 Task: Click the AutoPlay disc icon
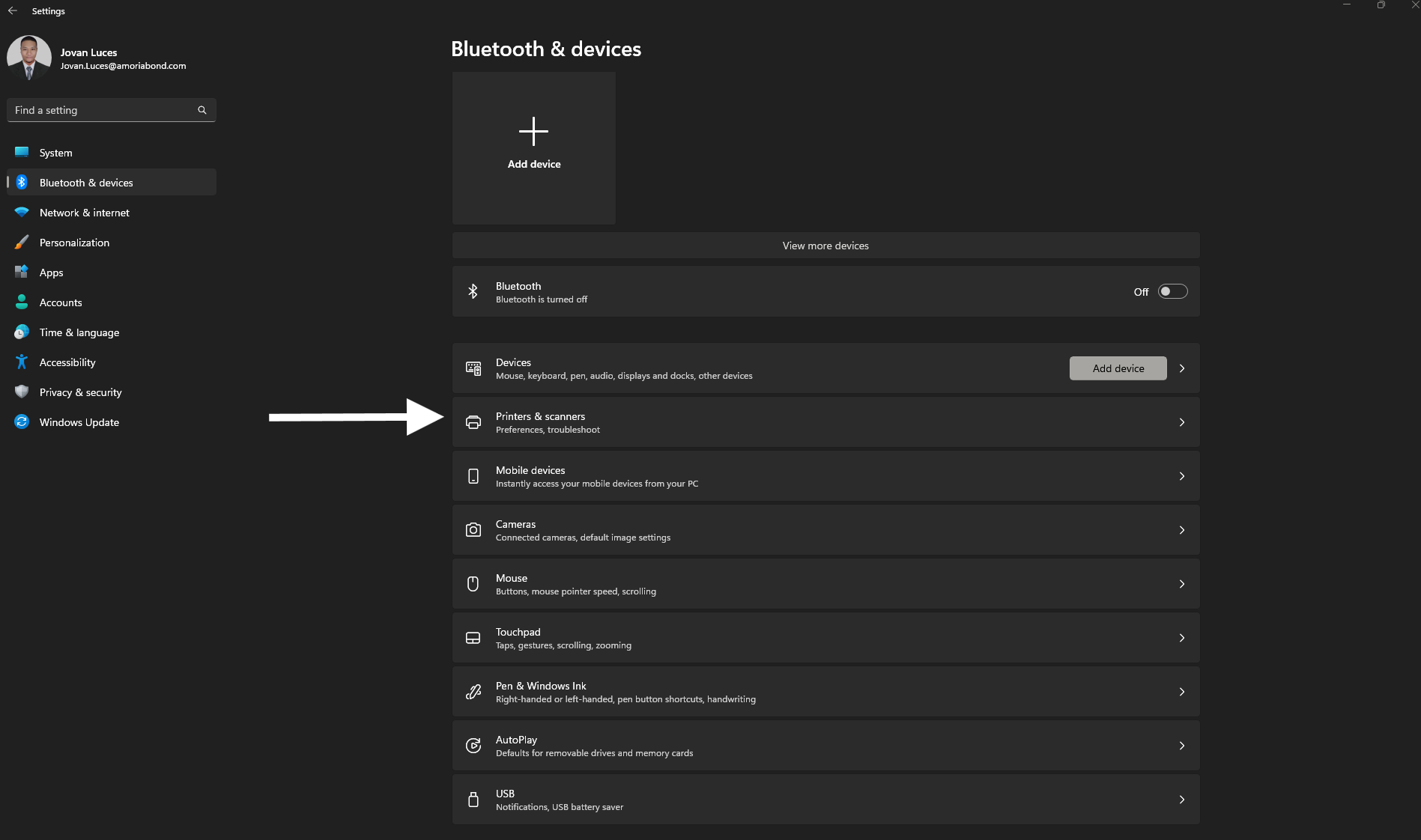coord(473,746)
